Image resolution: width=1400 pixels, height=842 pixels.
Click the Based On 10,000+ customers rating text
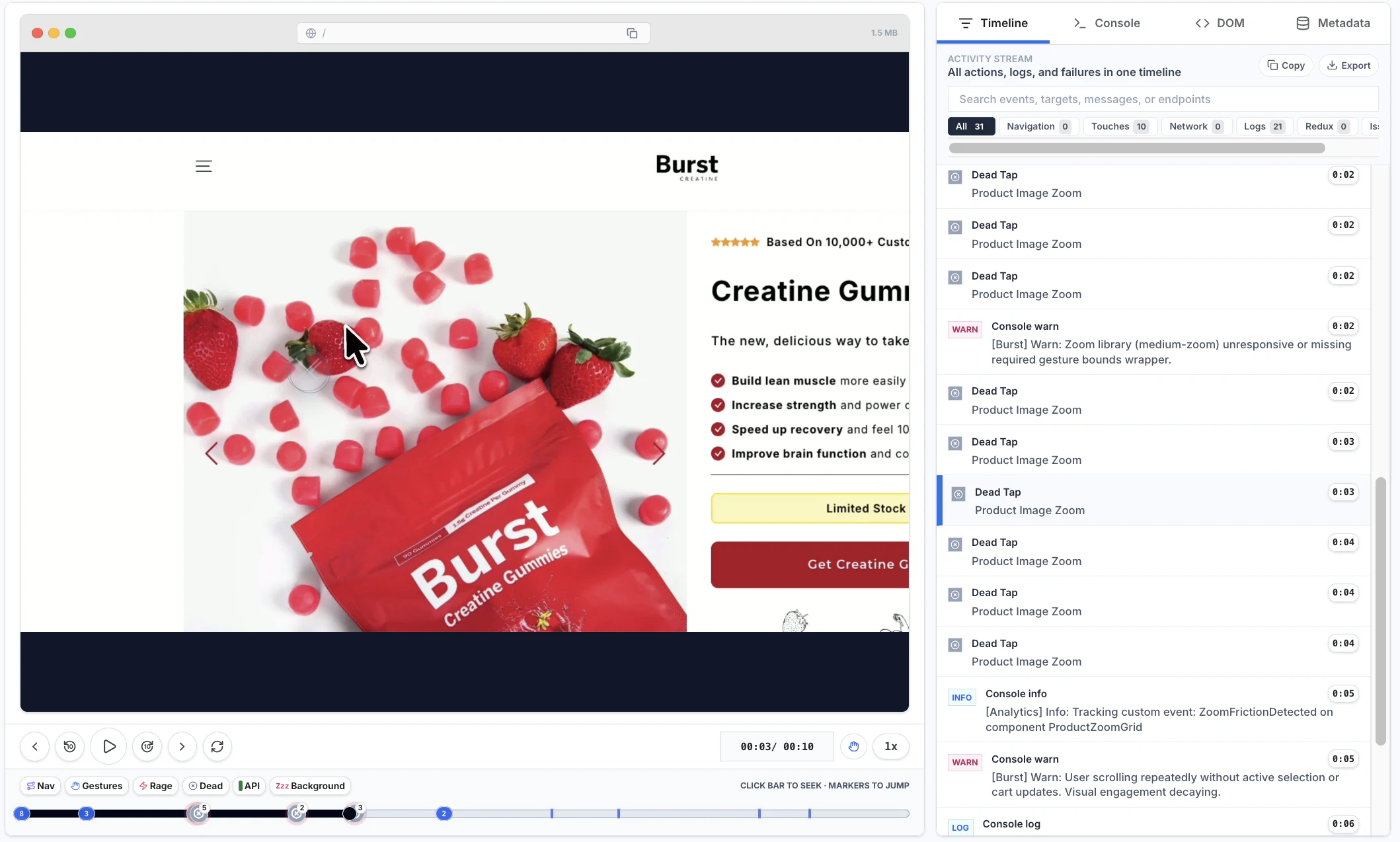pyautogui.click(x=837, y=242)
